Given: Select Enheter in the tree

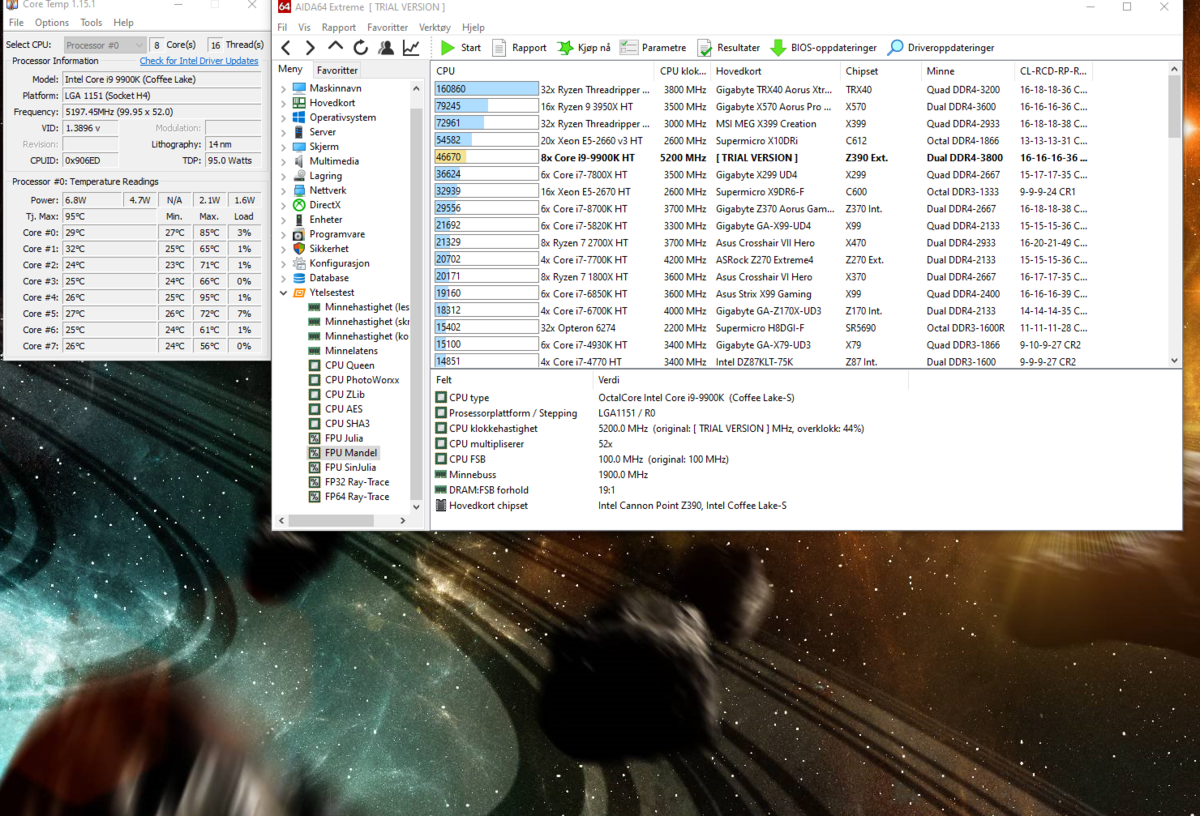Looking at the screenshot, I should point(326,220).
